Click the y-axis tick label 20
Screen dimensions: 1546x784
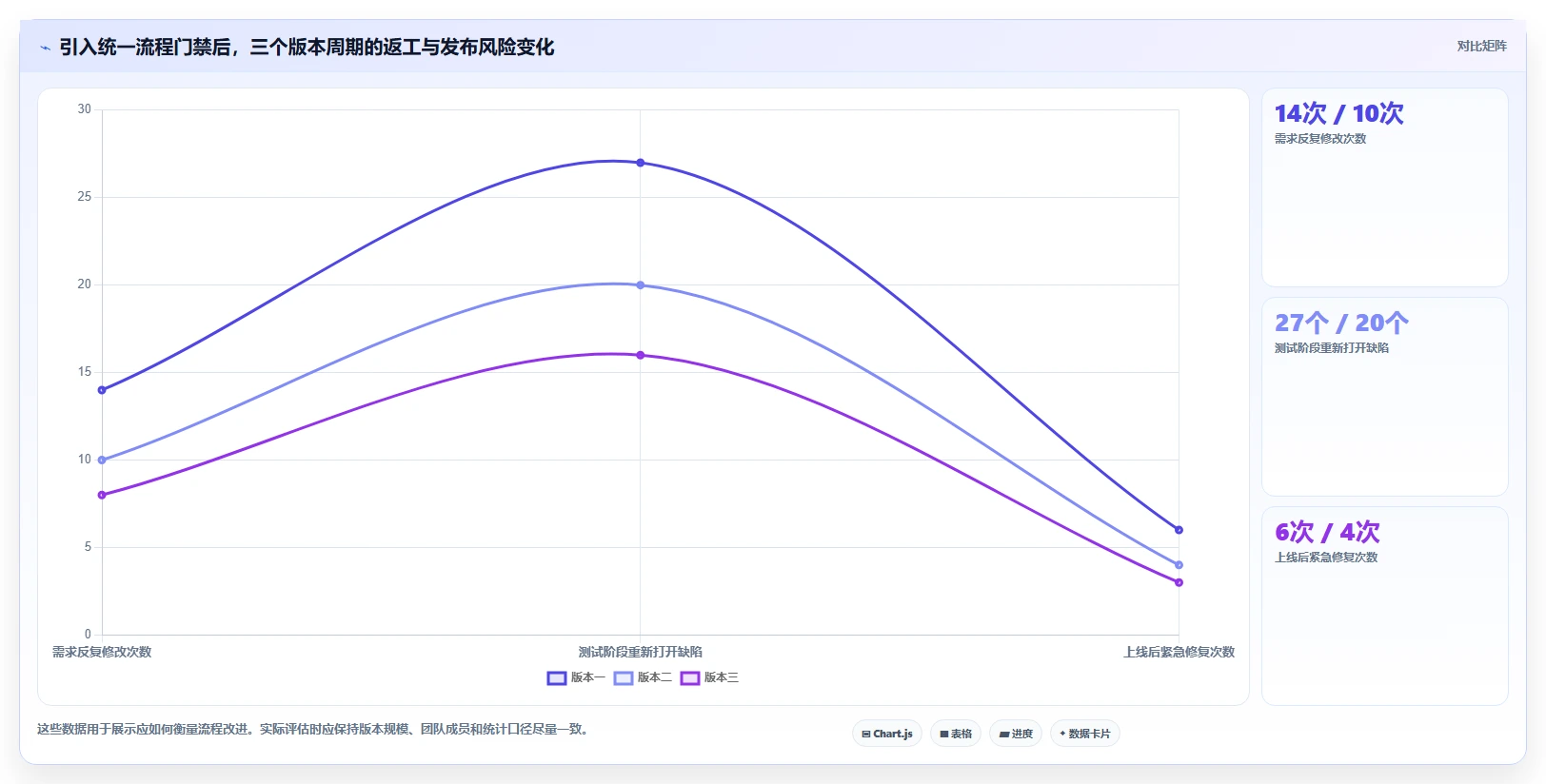coord(85,284)
